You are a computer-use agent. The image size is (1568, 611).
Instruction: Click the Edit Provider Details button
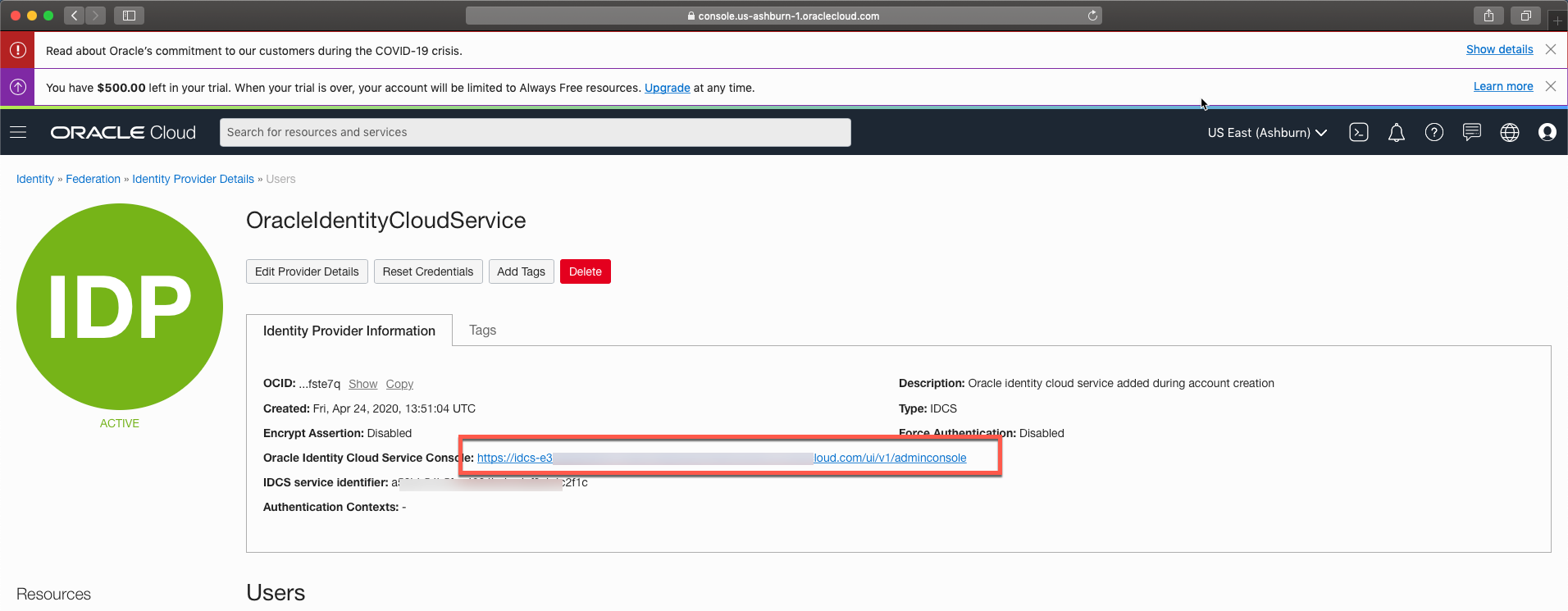[x=307, y=271]
